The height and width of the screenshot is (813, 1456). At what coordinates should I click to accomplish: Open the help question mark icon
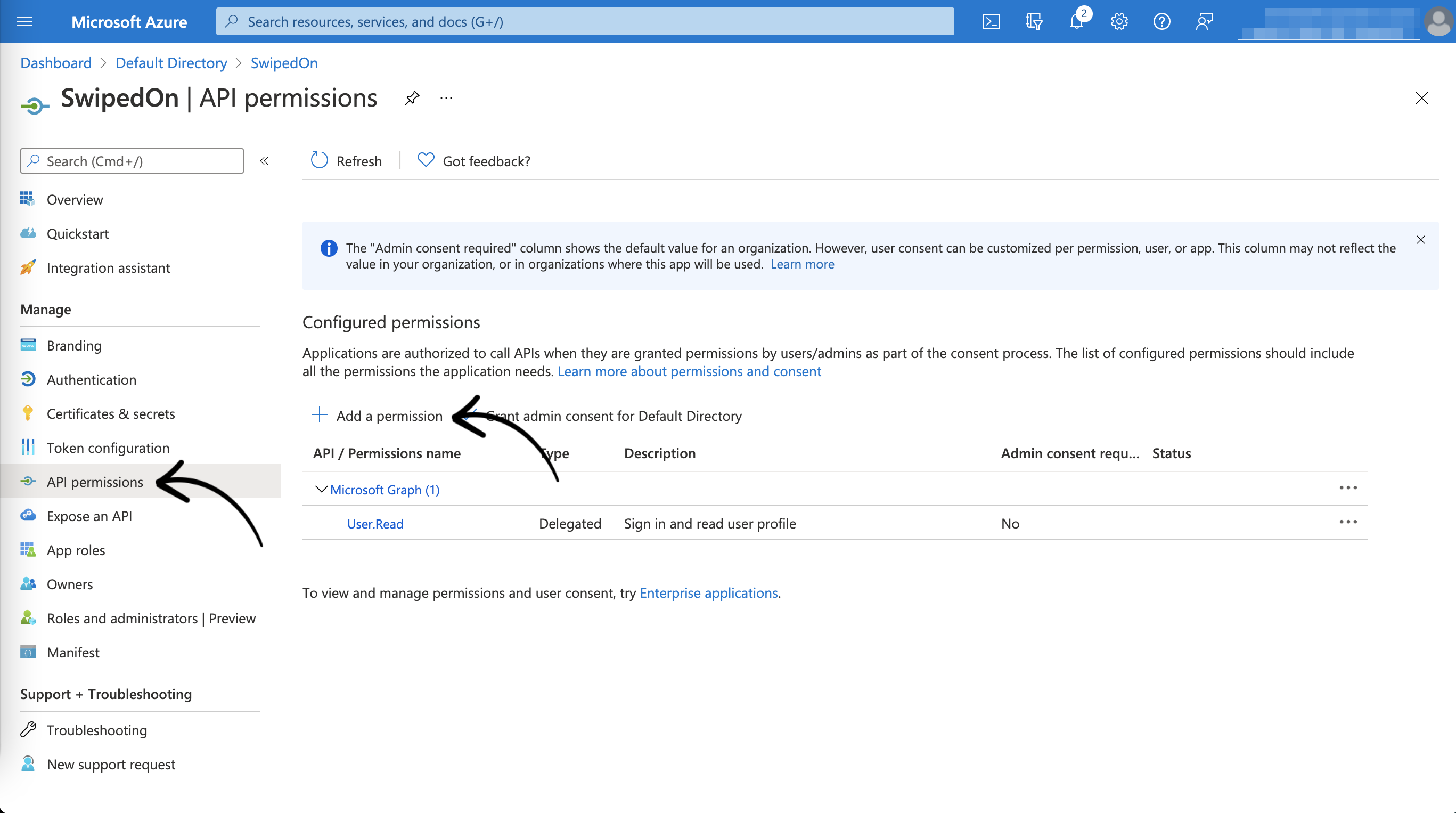point(1161,21)
